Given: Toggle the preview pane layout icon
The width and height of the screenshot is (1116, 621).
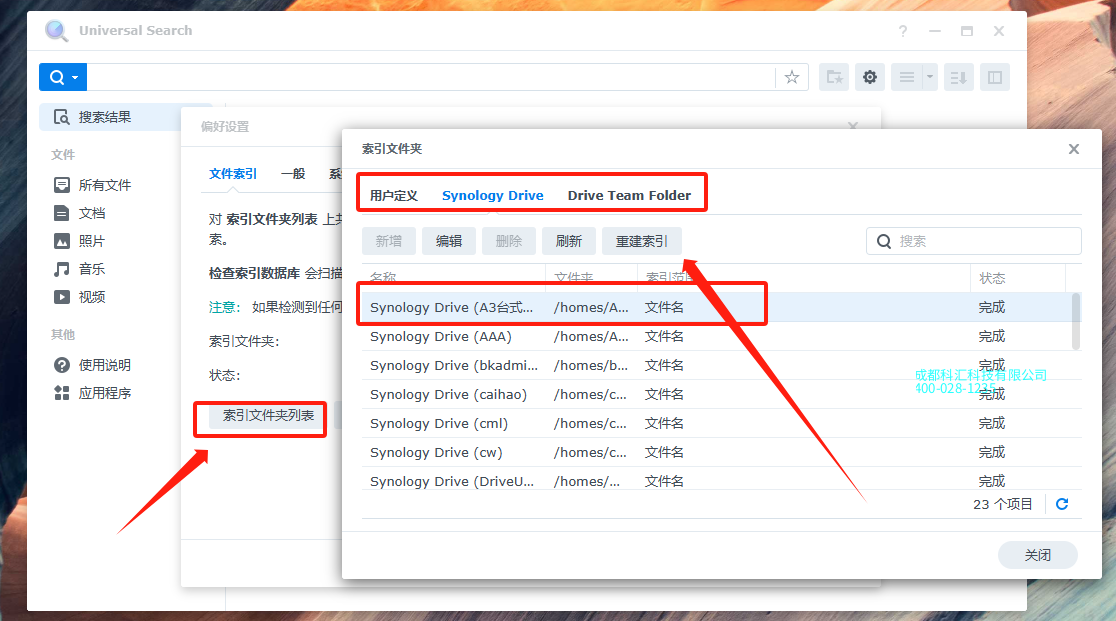Looking at the screenshot, I should (995, 77).
